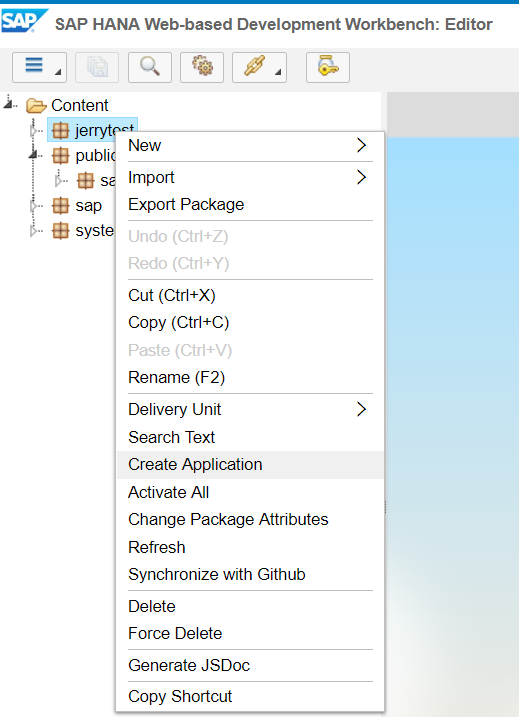
Task: Click greyed Redo (Ctrl+Y) entry
Action: pos(250,263)
